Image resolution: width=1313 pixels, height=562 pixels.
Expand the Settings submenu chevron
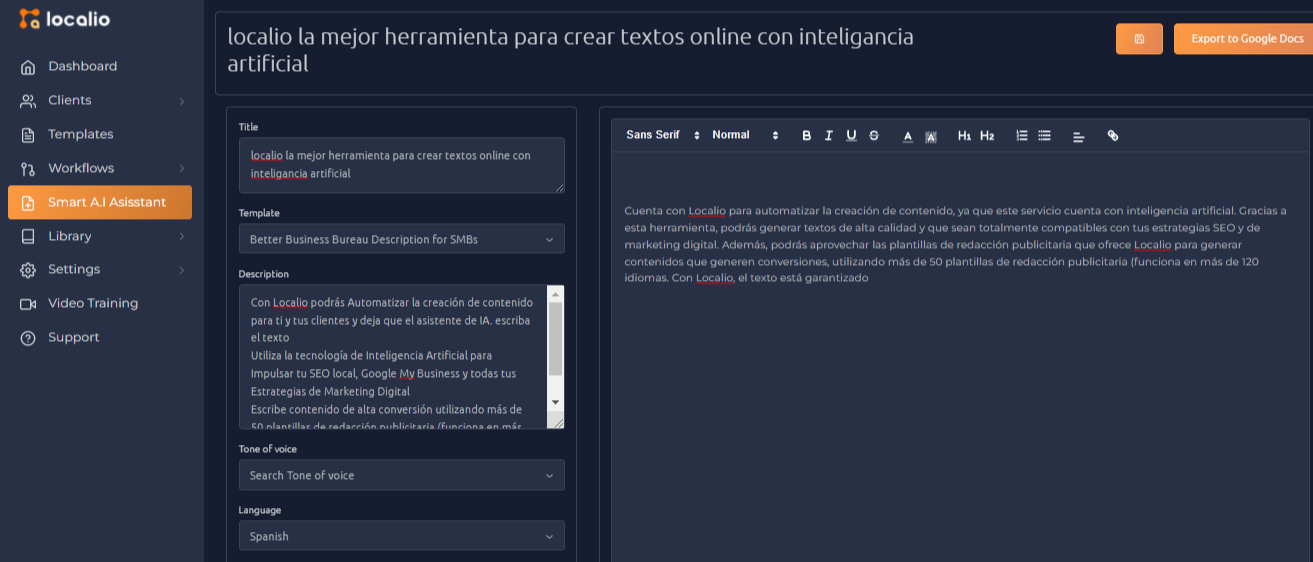tap(182, 270)
